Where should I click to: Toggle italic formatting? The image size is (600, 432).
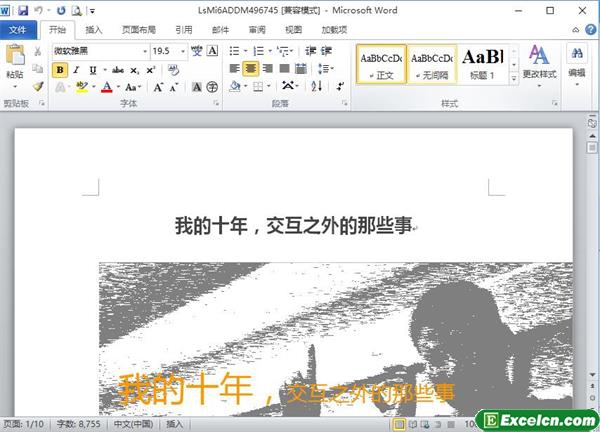76,70
